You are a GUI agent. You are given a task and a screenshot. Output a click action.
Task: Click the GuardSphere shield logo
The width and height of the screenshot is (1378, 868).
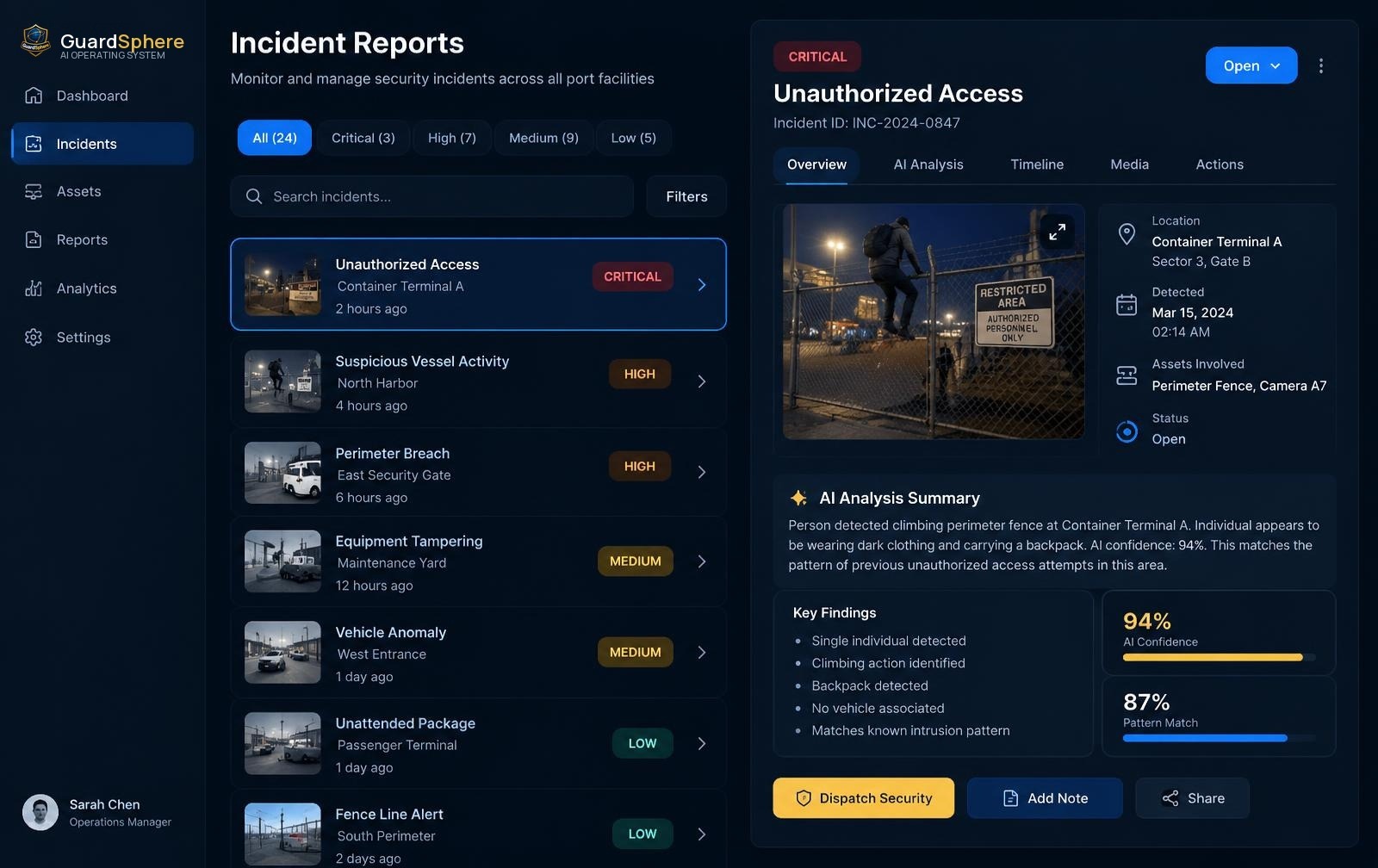pyautogui.click(x=35, y=40)
